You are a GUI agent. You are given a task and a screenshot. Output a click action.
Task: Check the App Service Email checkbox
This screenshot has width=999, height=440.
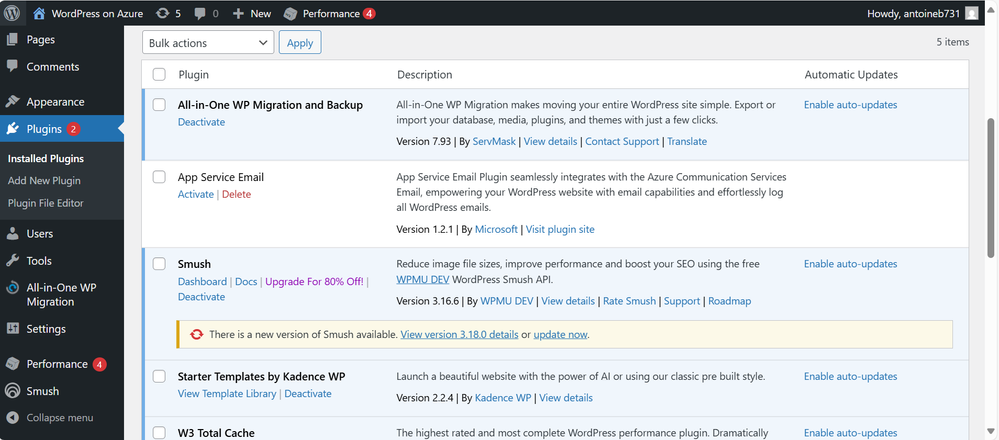click(x=159, y=177)
